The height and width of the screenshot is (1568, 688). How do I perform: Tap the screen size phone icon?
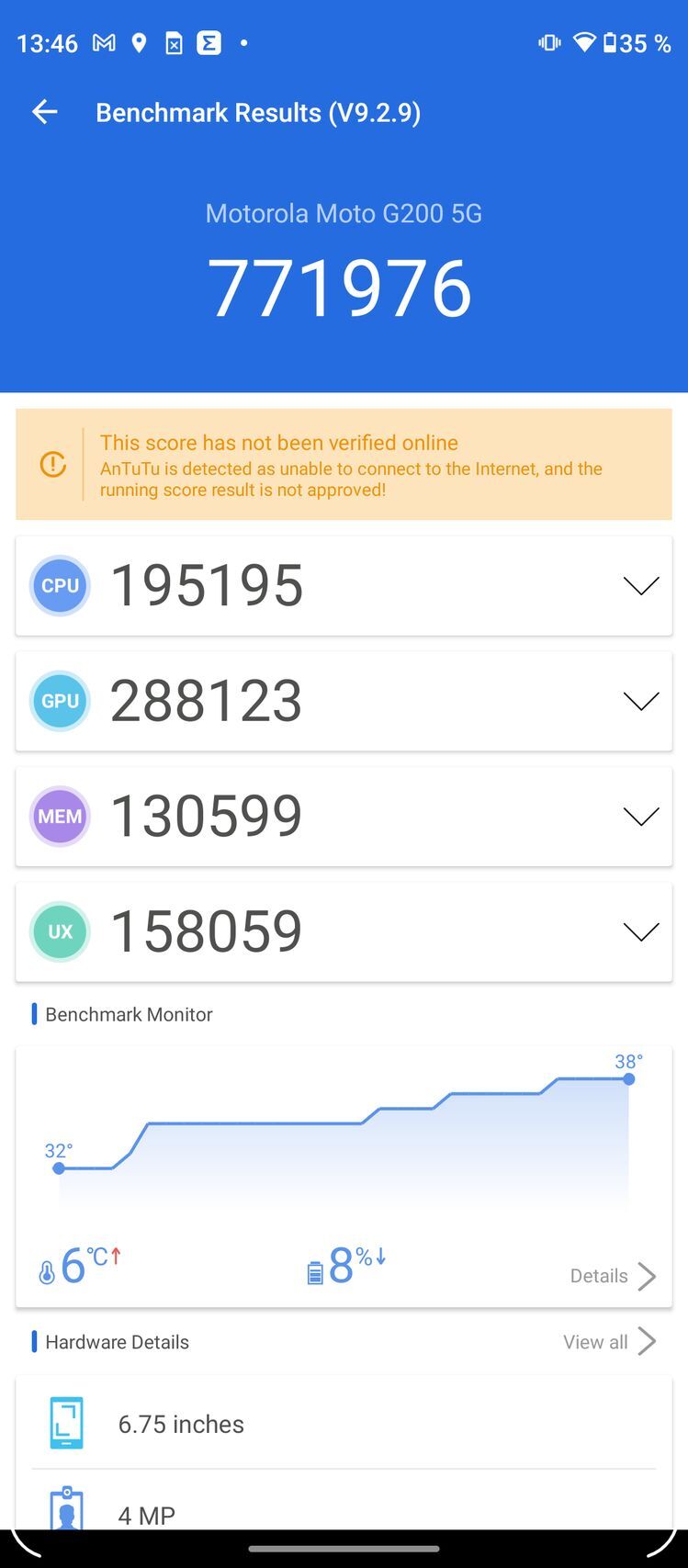(x=66, y=1423)
